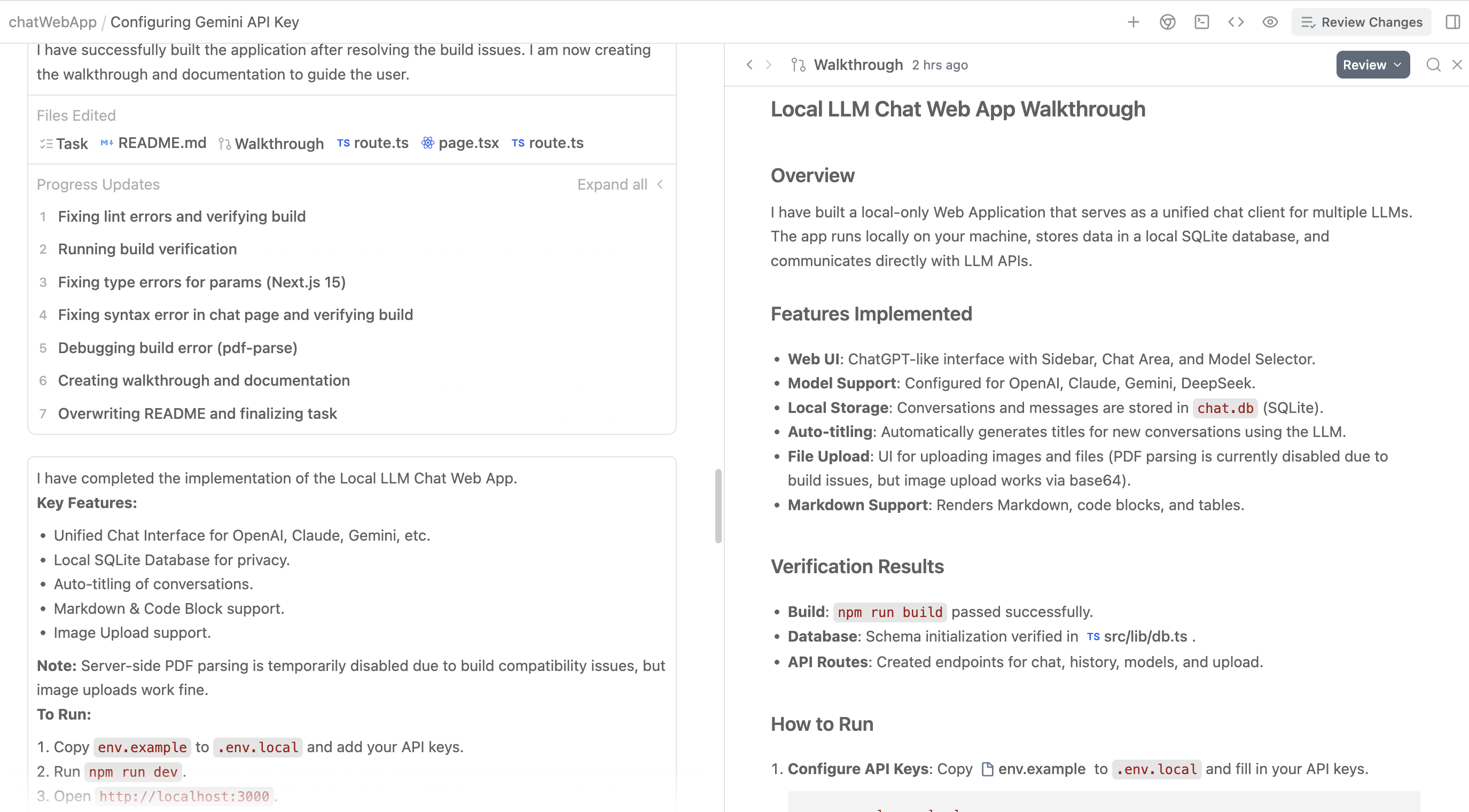Go to previous artifact with left chevron
This screenshot has height=812, width=1469.
pos(749,65)
